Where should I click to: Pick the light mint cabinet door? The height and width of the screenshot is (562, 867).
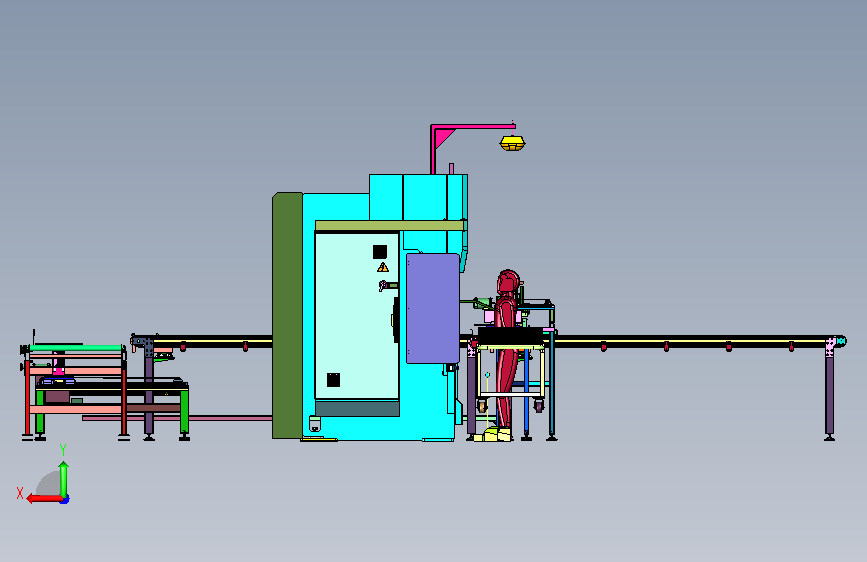(357, 316)
